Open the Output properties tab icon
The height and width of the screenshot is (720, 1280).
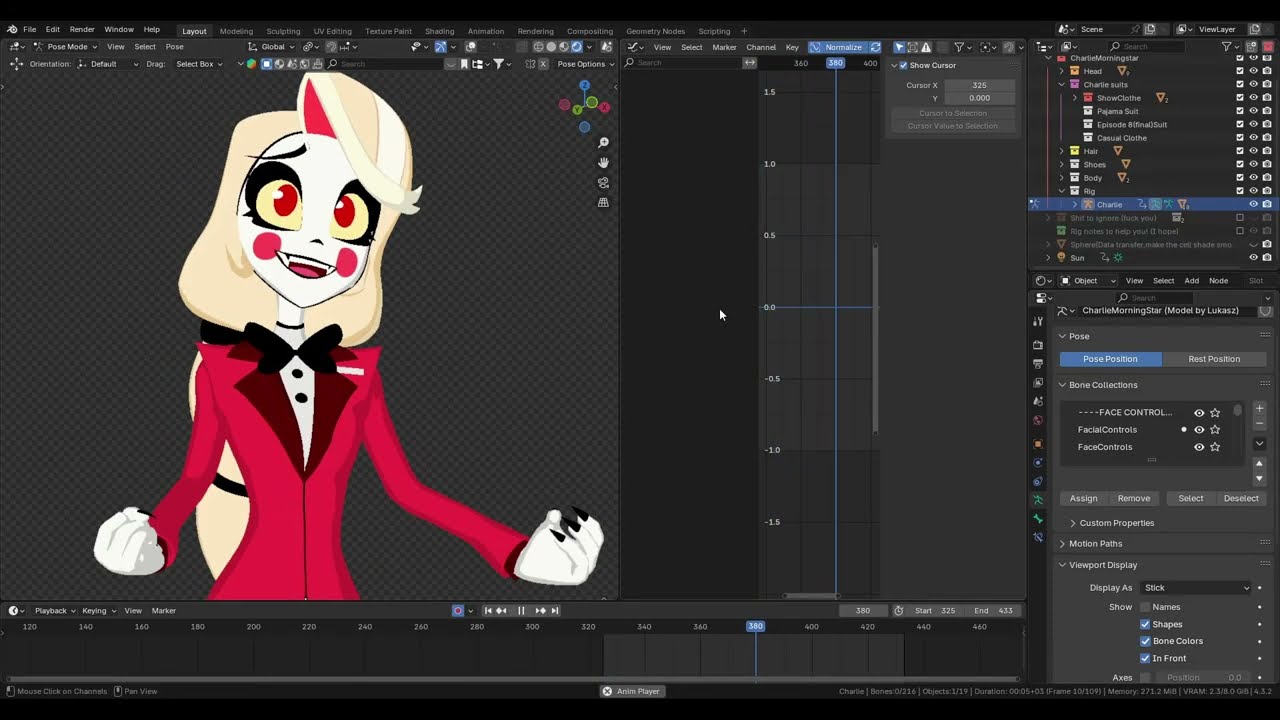coord(1038,363)
